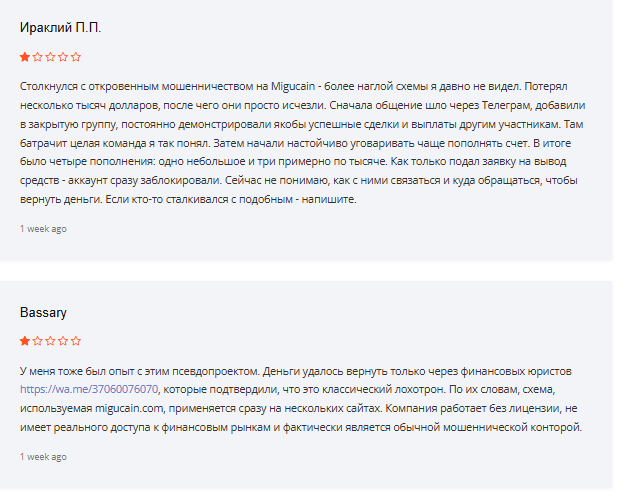Click the filled first star on Bassary's review

click(x=25, y=341)
